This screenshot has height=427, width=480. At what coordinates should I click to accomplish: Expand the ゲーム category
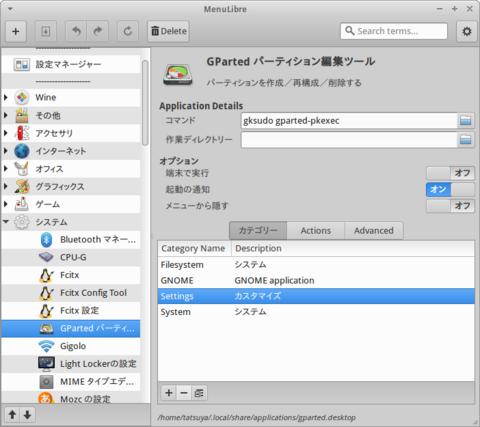pyautogui.click(x=6, y=204)
